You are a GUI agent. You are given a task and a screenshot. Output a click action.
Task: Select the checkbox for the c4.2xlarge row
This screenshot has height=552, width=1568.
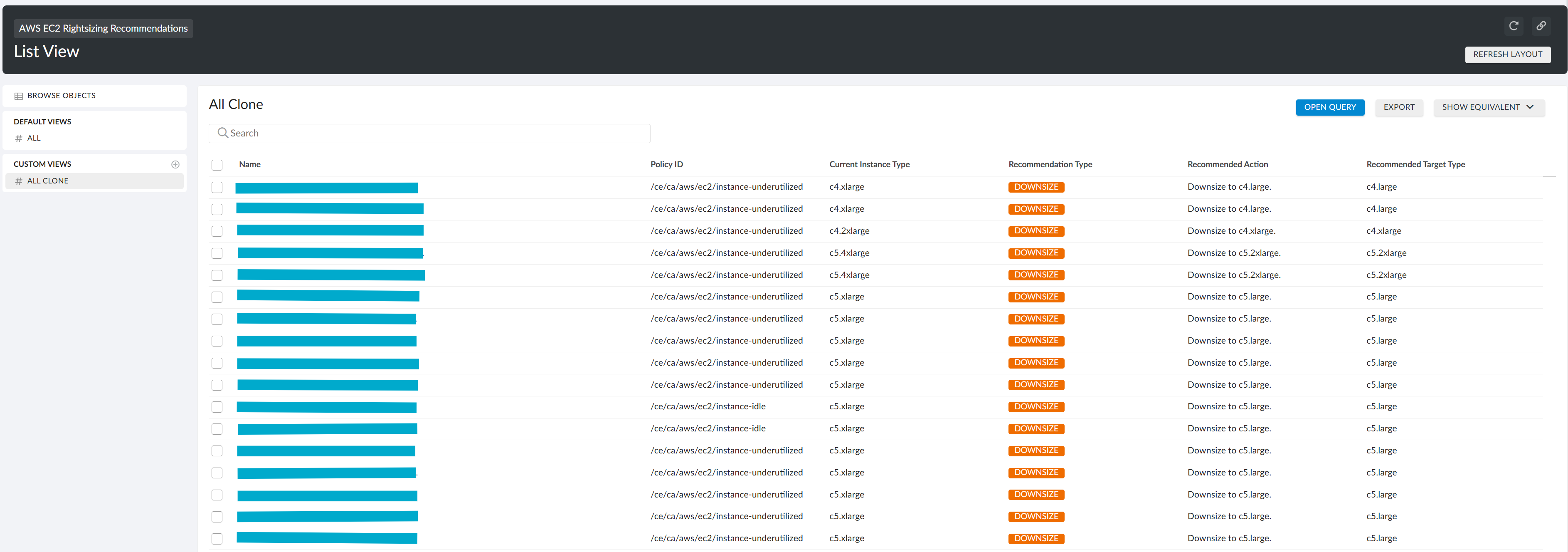tap(217, 231)
